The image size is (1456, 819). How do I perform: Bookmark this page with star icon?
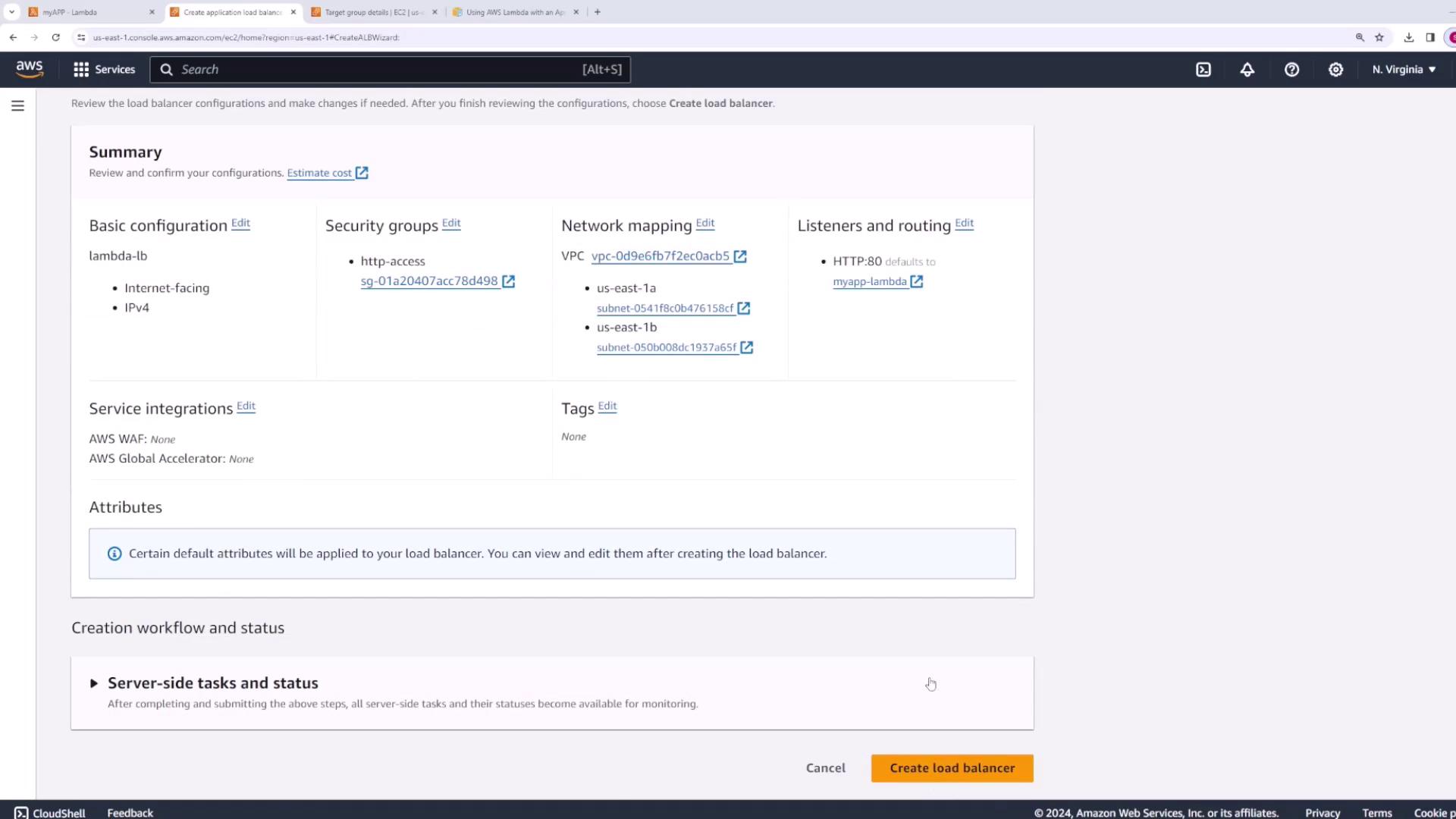click(1379, 37)
